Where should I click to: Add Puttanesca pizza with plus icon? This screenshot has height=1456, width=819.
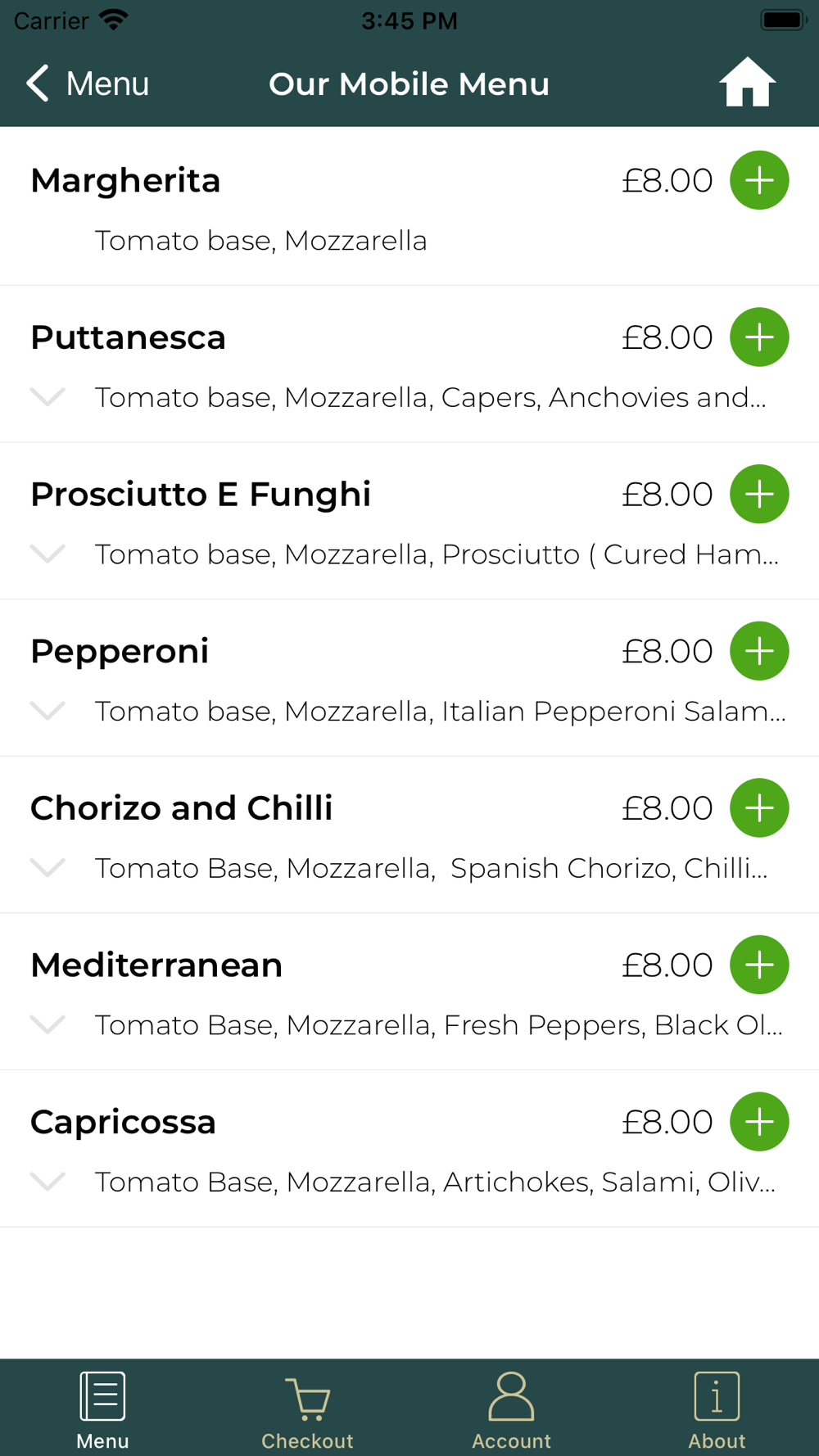[x=759, y=337]
